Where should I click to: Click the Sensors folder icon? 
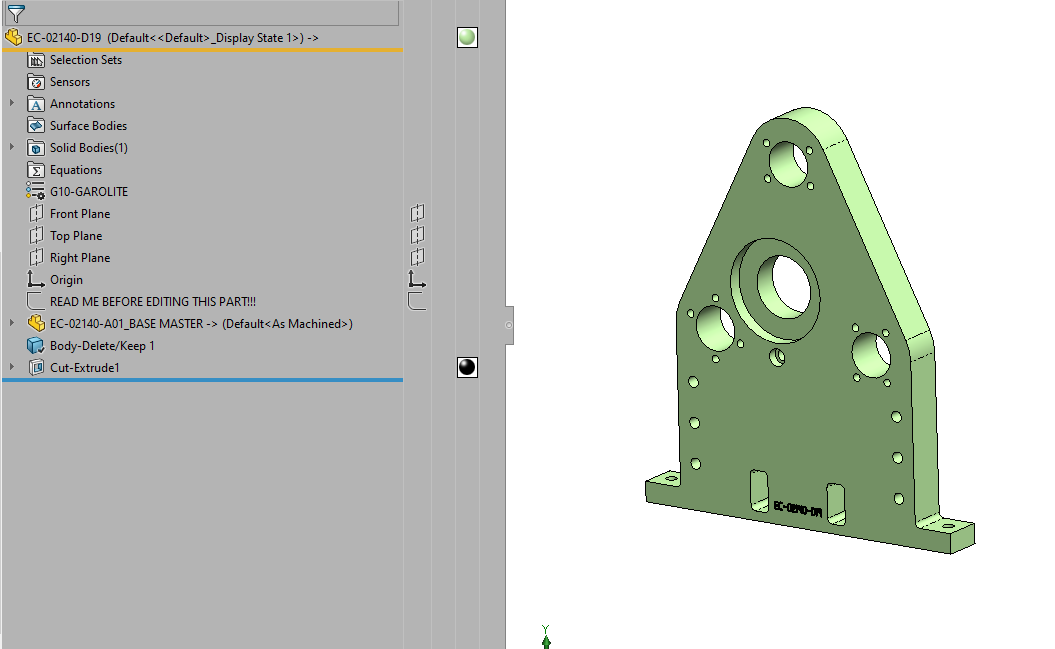(x=36, y=82)
